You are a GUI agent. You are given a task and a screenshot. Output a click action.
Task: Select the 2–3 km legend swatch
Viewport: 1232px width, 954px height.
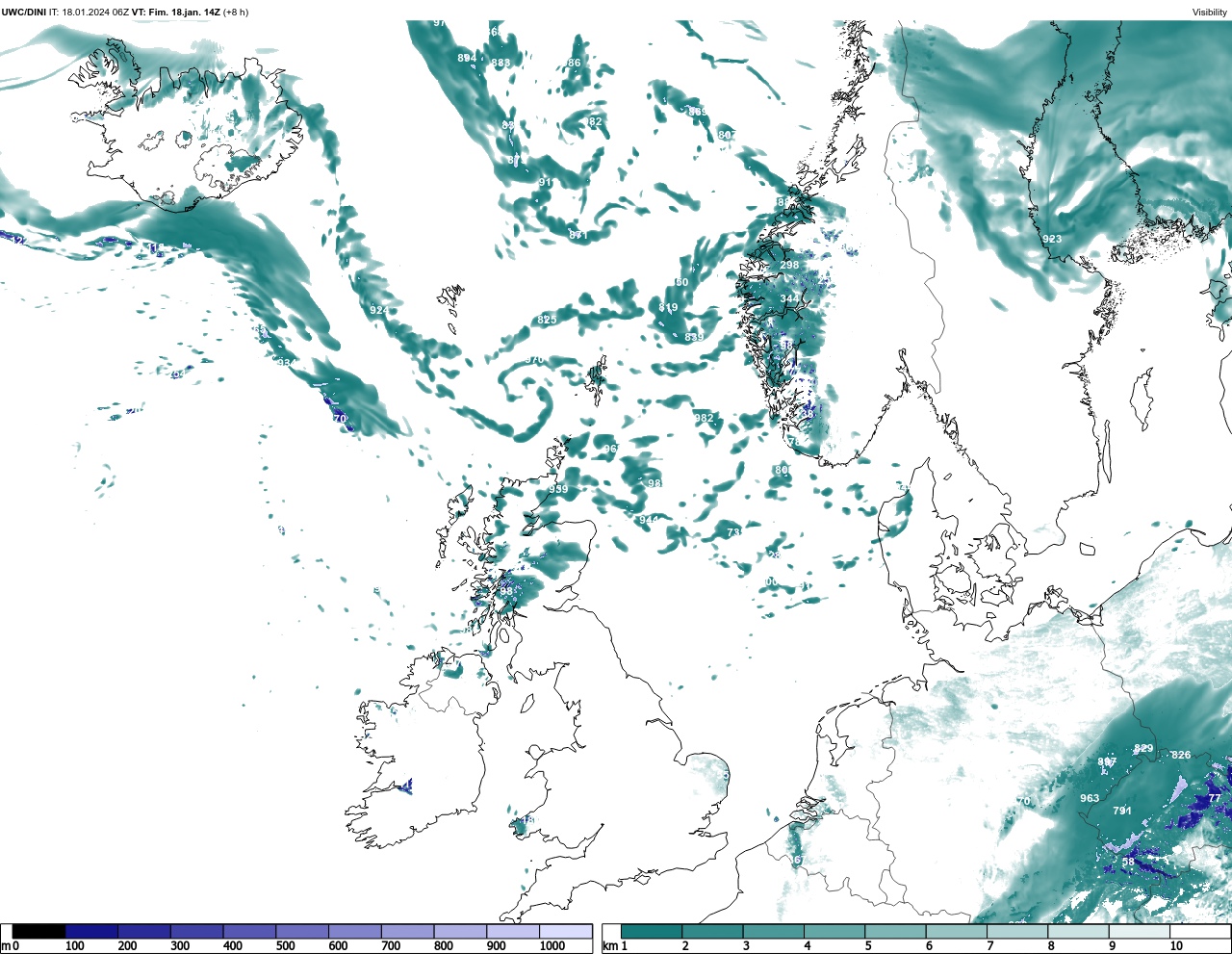pyautogui.click(x=712, y=932)
